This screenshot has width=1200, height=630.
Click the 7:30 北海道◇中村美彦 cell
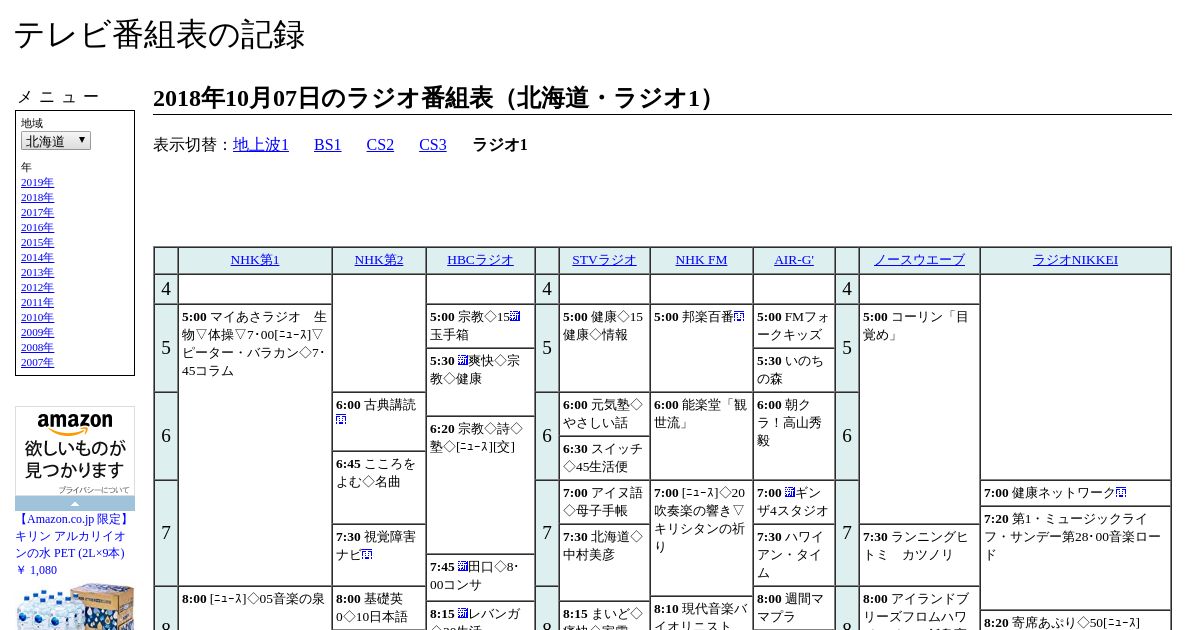(604, 562)
